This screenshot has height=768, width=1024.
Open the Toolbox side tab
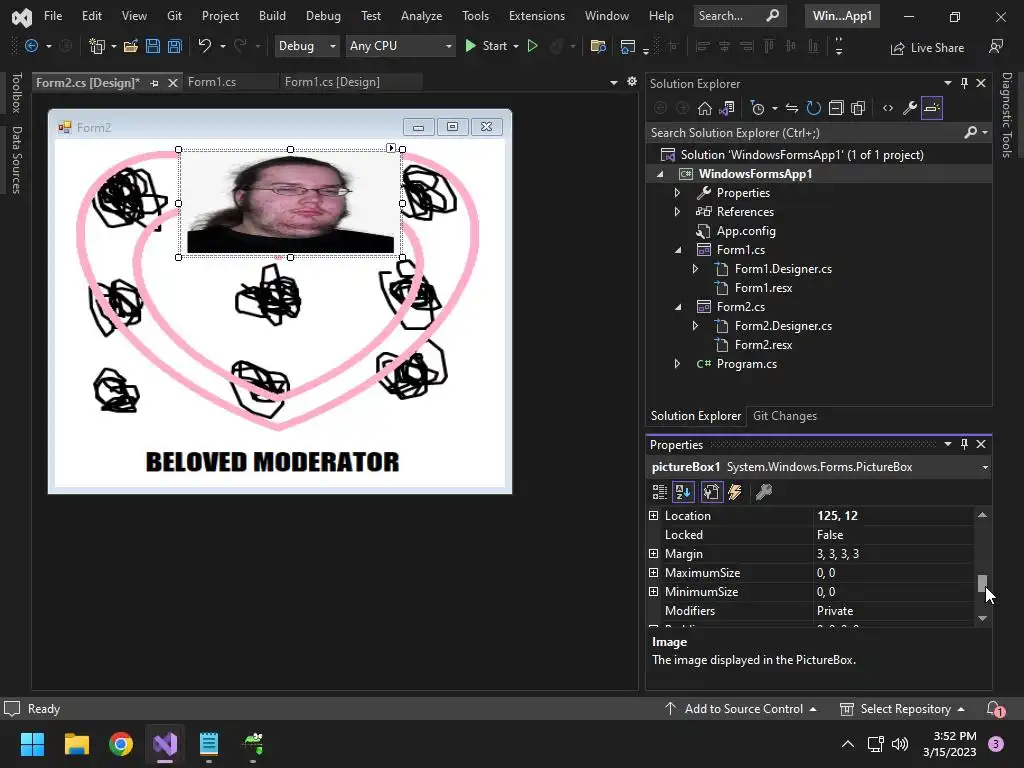coord(17,93)
